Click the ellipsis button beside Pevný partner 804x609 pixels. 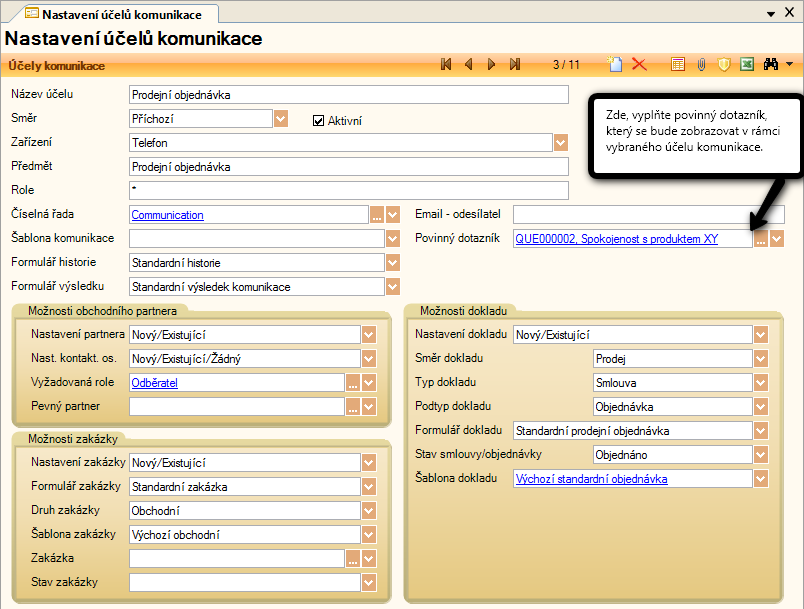pyautogui.click(x=352, y=407)
